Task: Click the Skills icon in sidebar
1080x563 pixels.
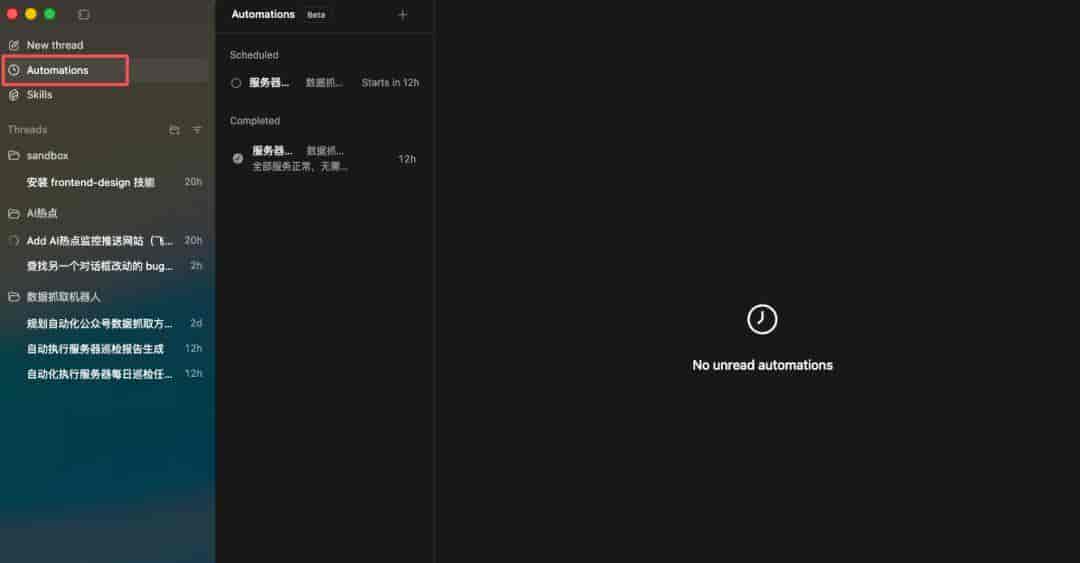Action: click(x=14, y=95)
